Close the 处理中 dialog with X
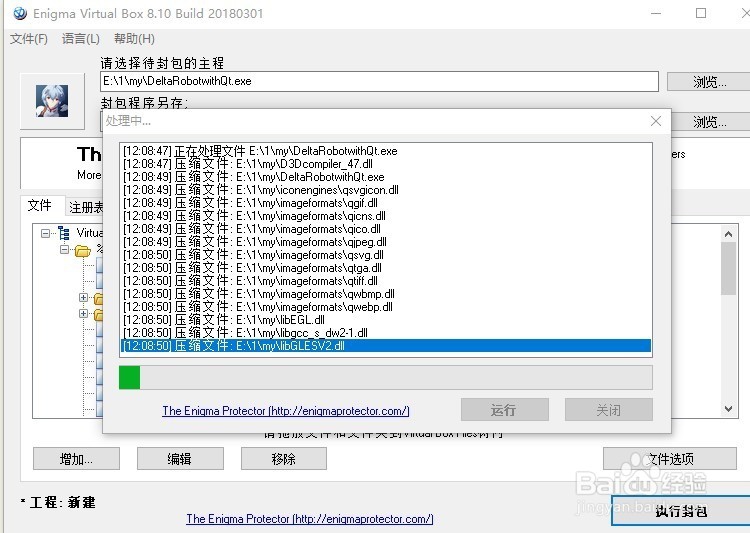 656,121
